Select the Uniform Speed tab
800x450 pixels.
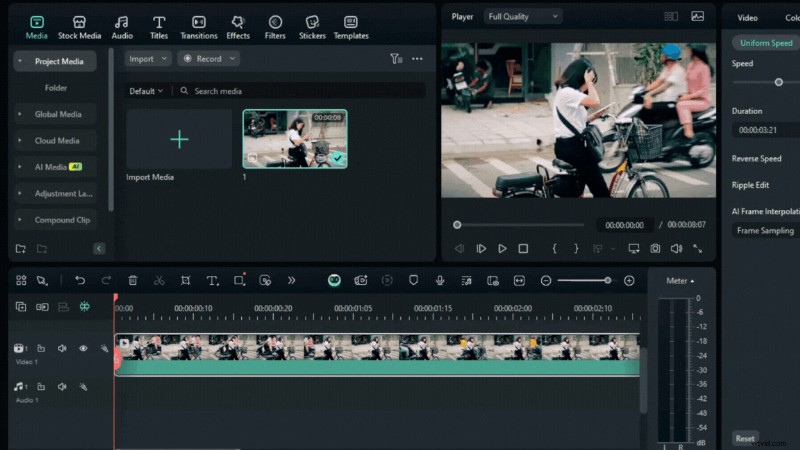pos(766,43)
